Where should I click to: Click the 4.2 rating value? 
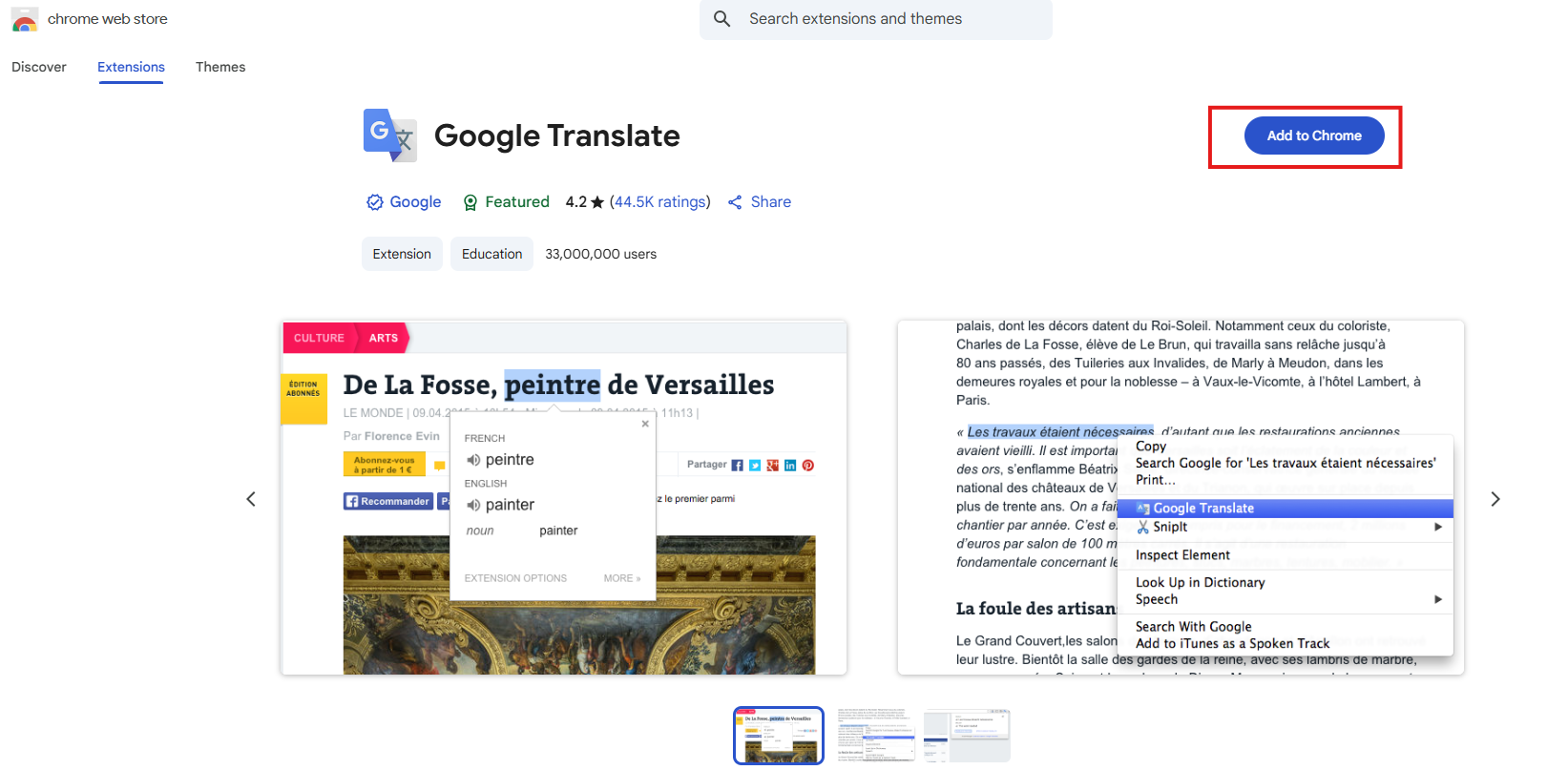pyautogui.click(x=576, y=202)
